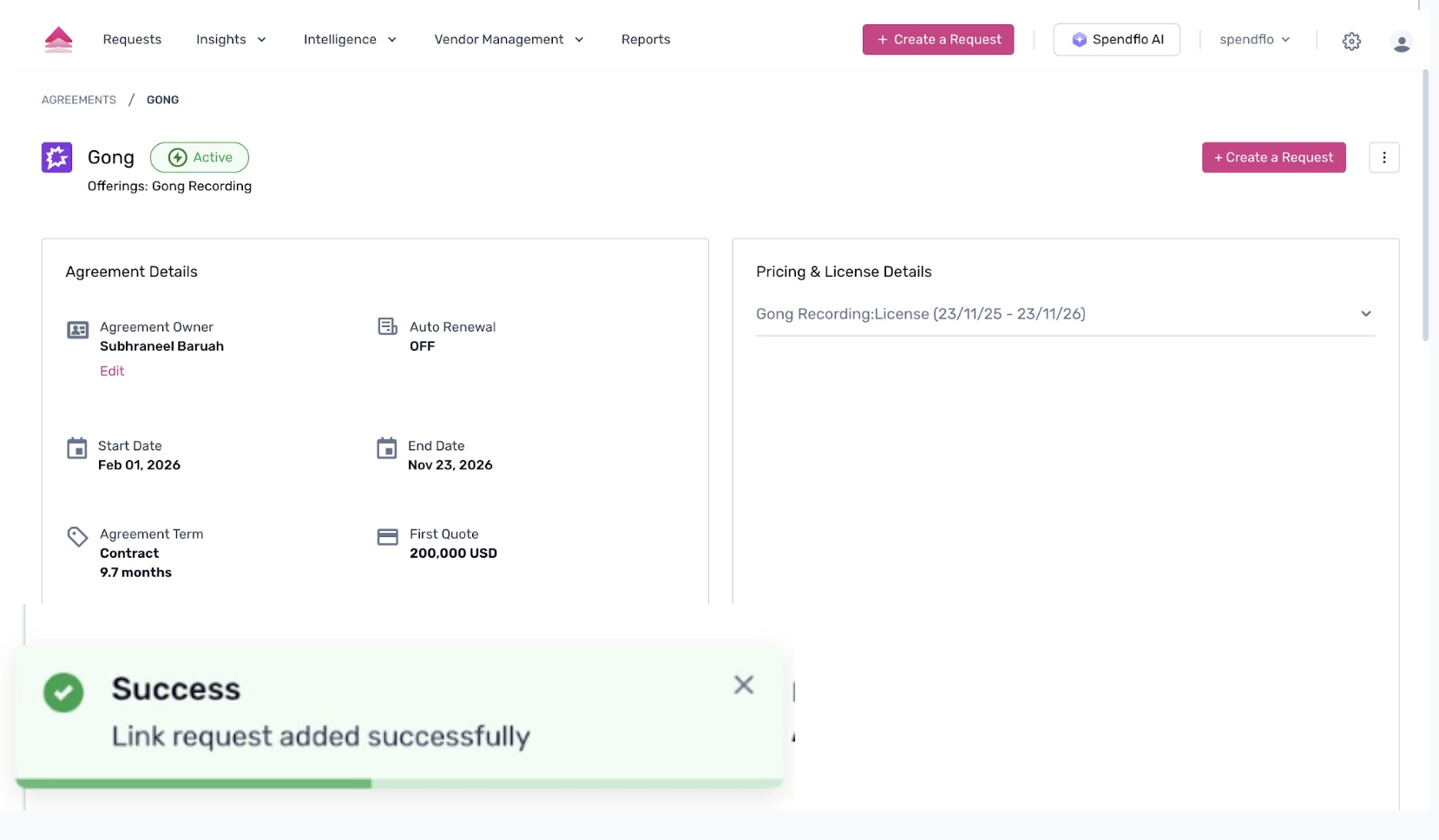Click the First Quote card icon
Screen dimensions: 1439x840
(387, 537)
